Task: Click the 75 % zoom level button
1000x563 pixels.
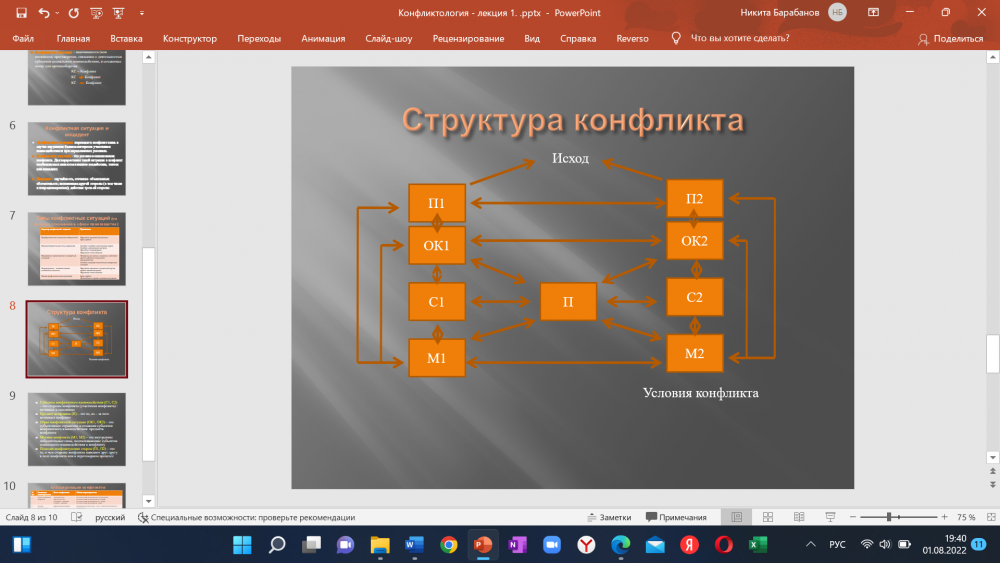Action: [x=966, y=517]
